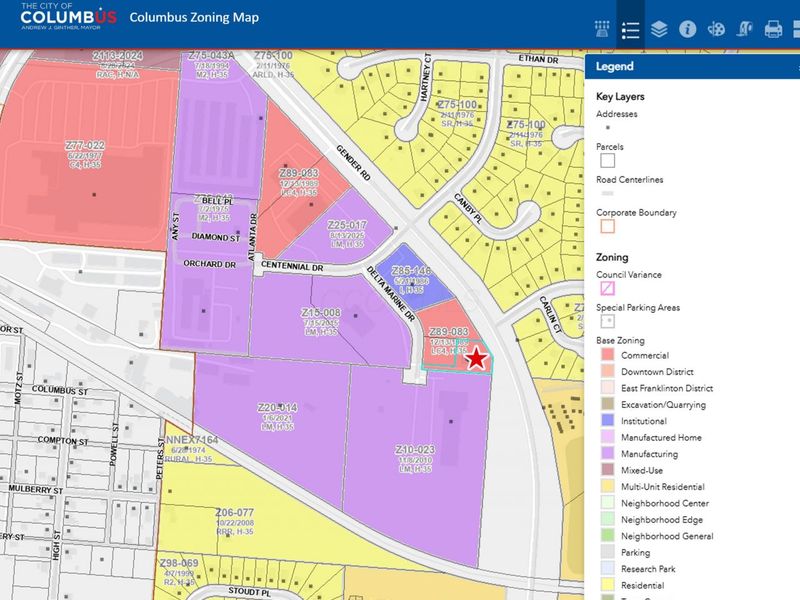
Task: Click the Corporate Boundary orange square symbol
Action: click(x=604, y=226)
